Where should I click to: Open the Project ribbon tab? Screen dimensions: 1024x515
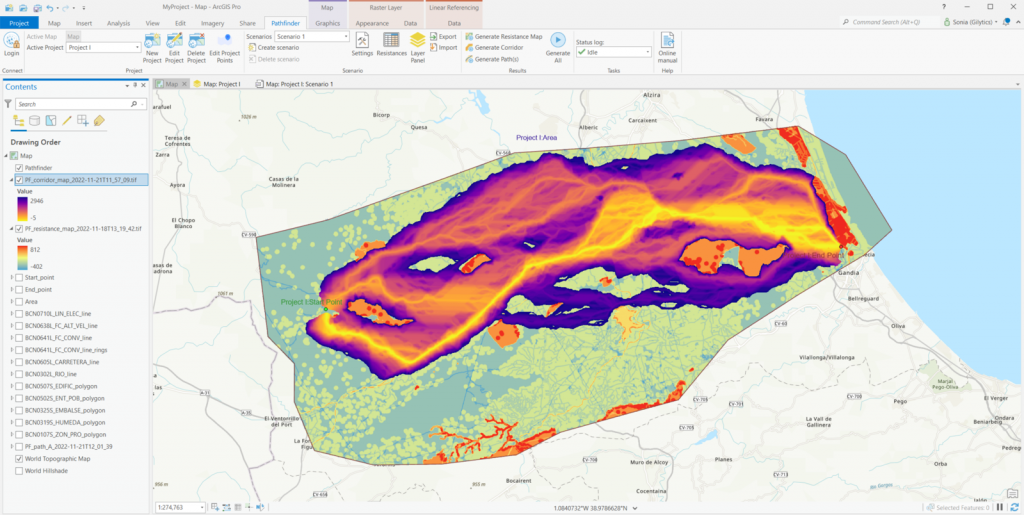click(19, 23)
